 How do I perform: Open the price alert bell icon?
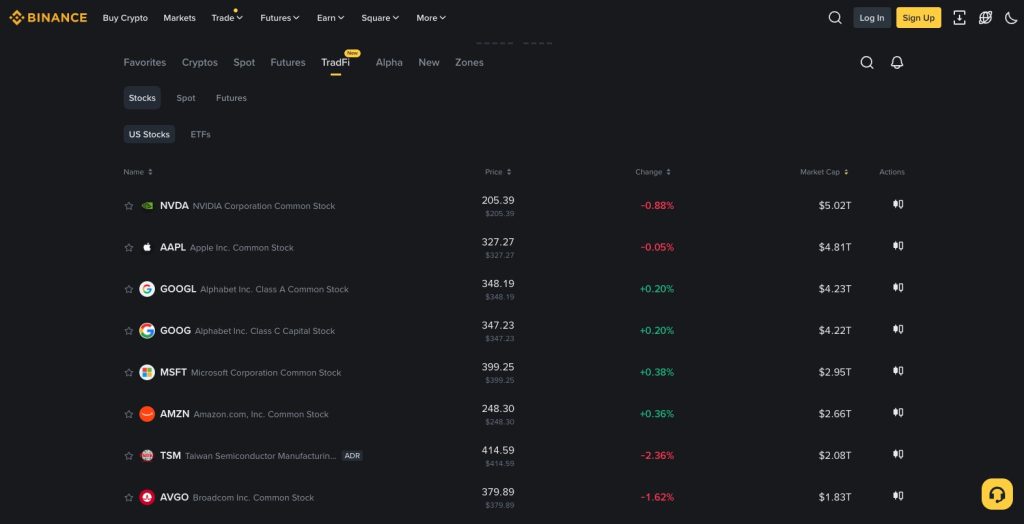[897, 62]
